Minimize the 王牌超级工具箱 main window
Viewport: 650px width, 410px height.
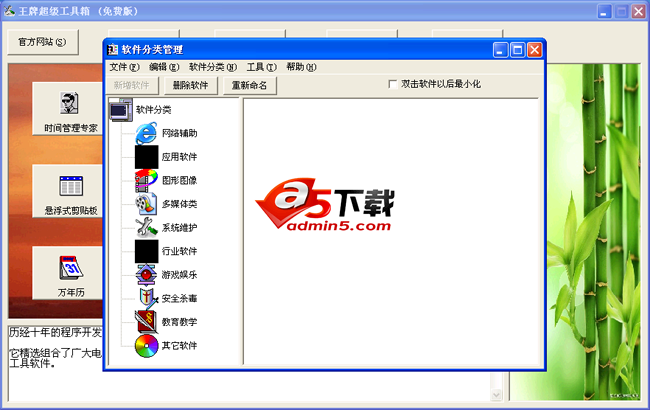pyautogui.click(x=604, y=11)
